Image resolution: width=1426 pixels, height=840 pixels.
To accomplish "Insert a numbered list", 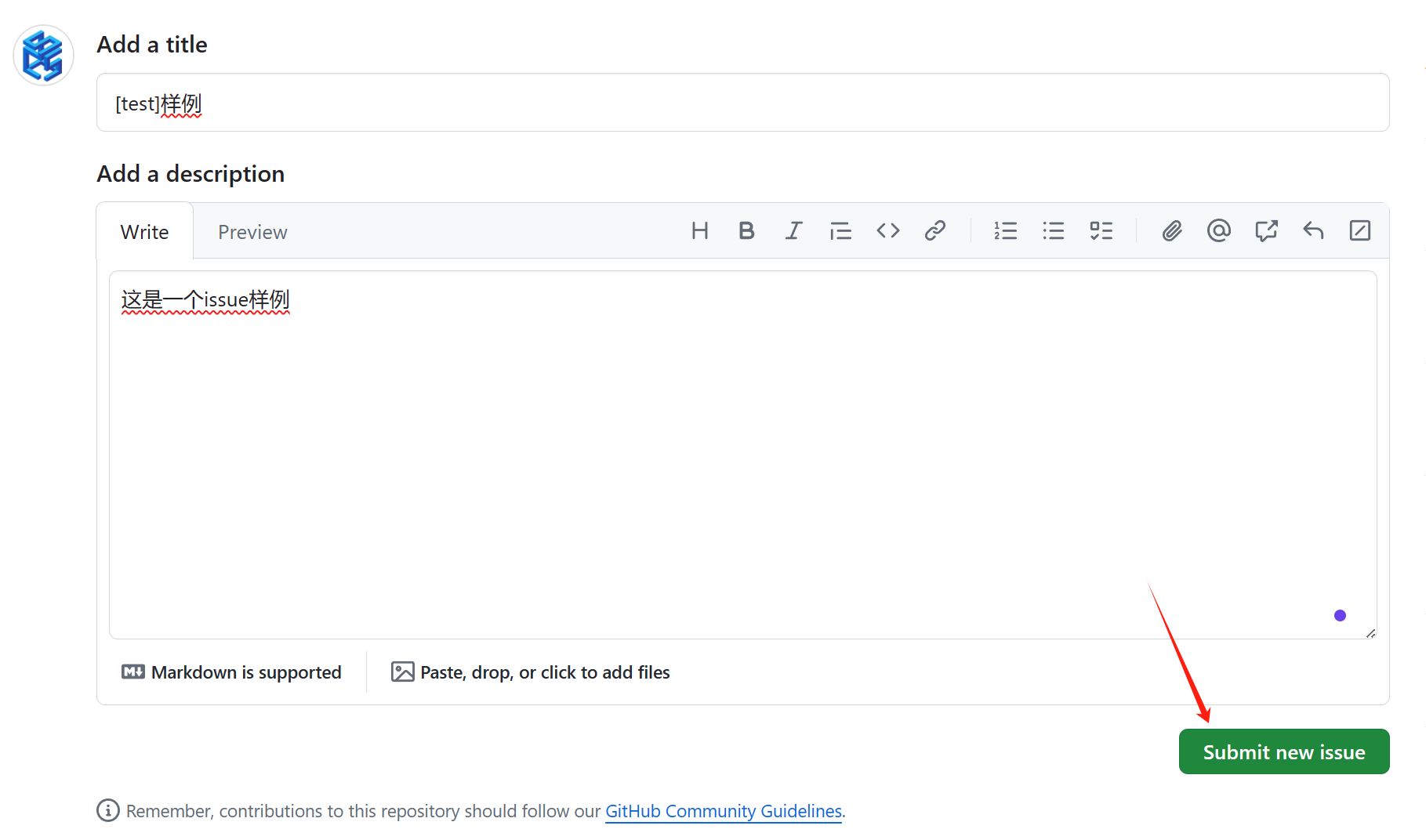I will coord(1005,231).
